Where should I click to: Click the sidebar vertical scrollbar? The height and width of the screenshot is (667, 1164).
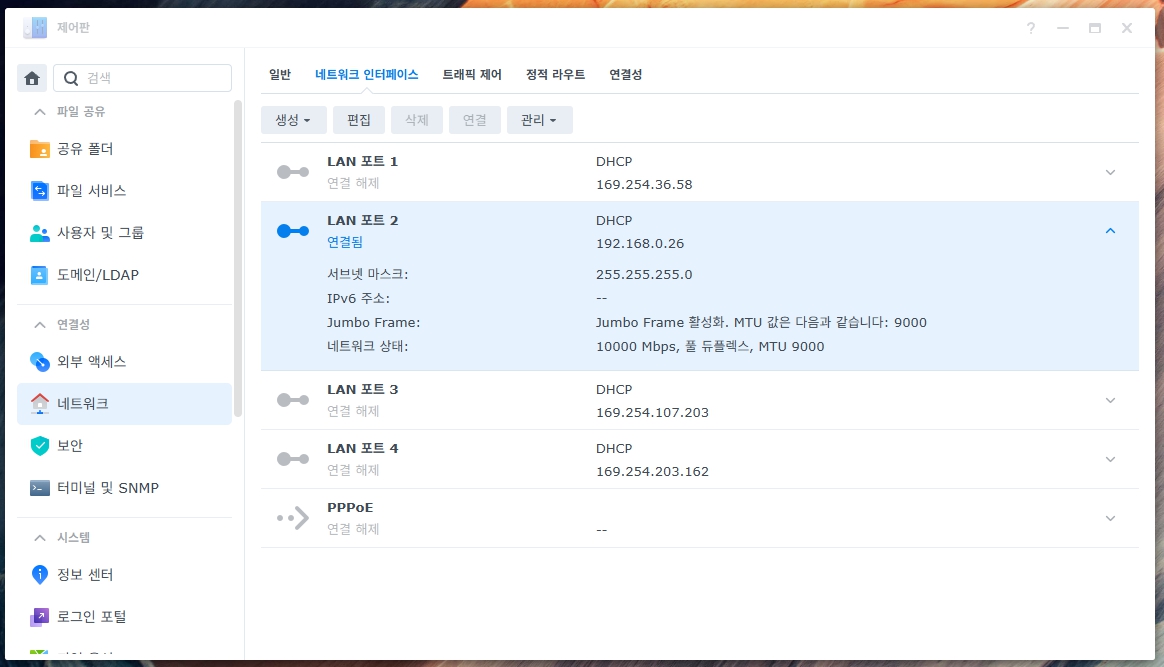238,258
